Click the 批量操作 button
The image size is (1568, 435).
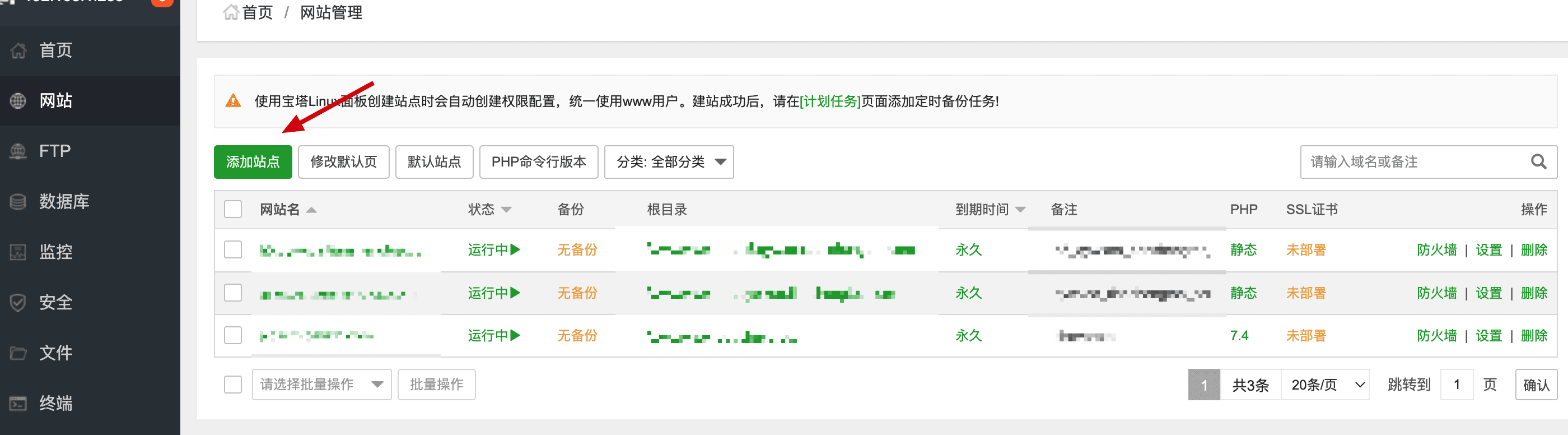point(436,385)
